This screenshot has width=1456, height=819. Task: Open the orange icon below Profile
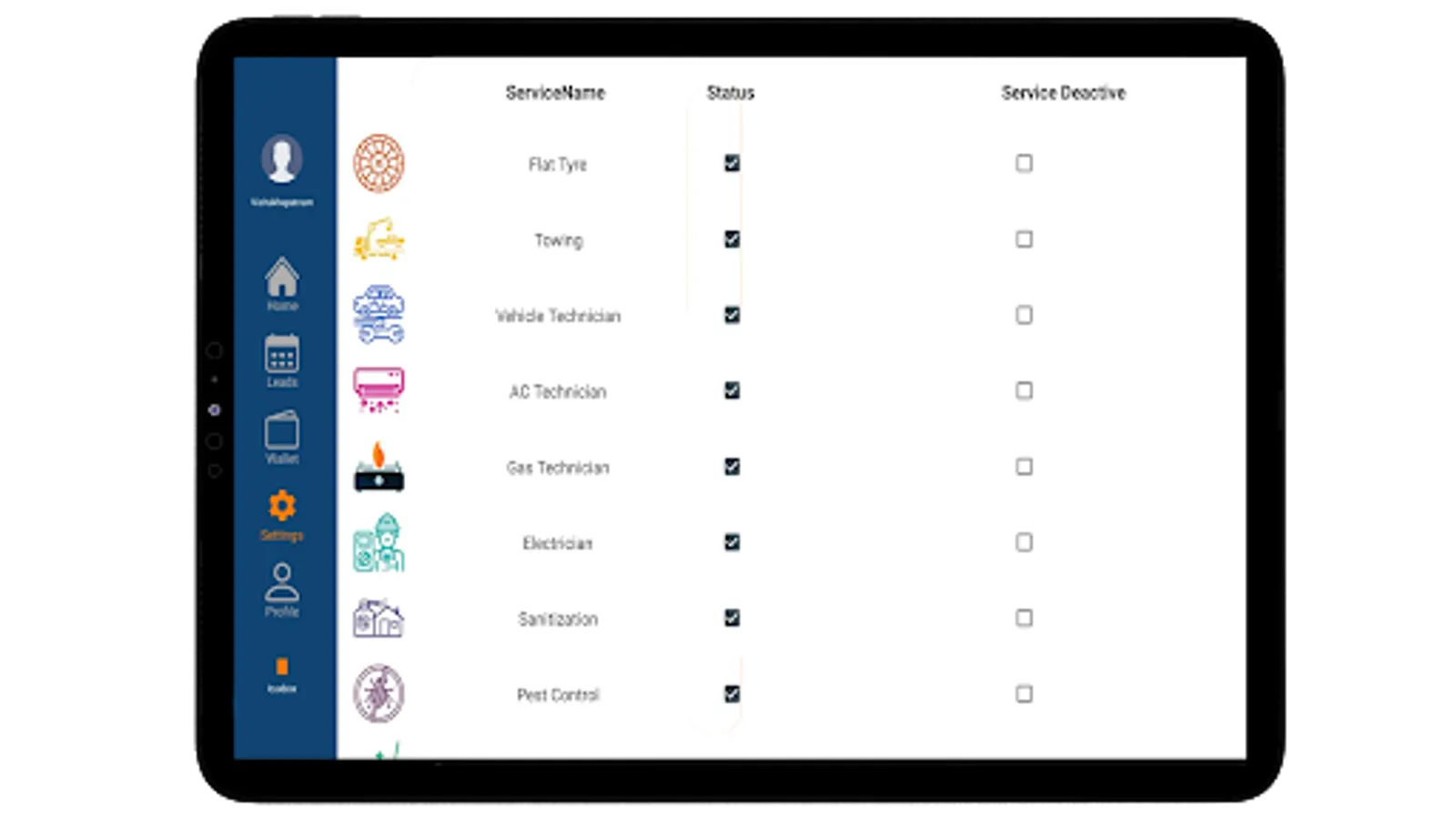click(282, 667)
